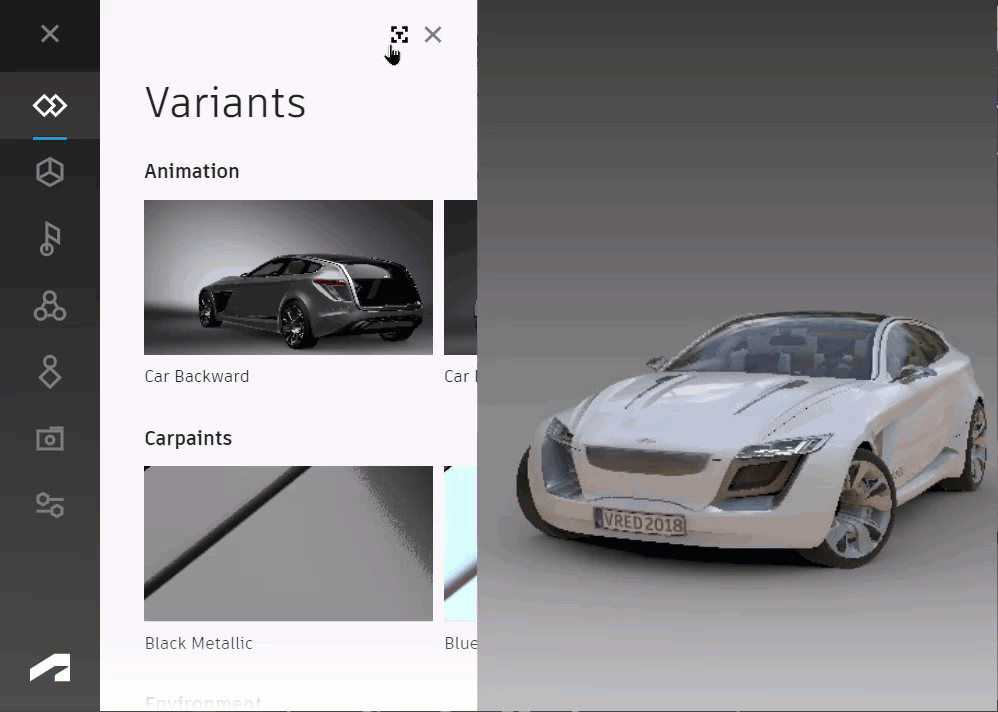
Task: Close the sidebar menu with X icon
Action: pyautogui.click(x=50, y=34)
